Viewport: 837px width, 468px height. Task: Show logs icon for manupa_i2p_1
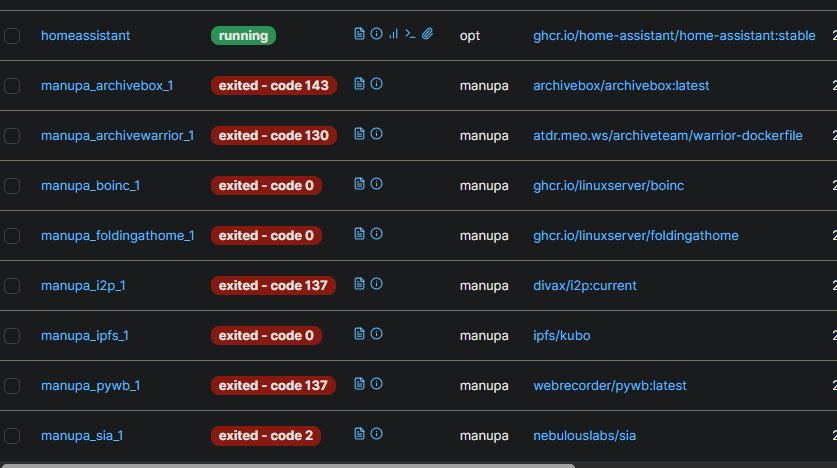coord(359,284)
